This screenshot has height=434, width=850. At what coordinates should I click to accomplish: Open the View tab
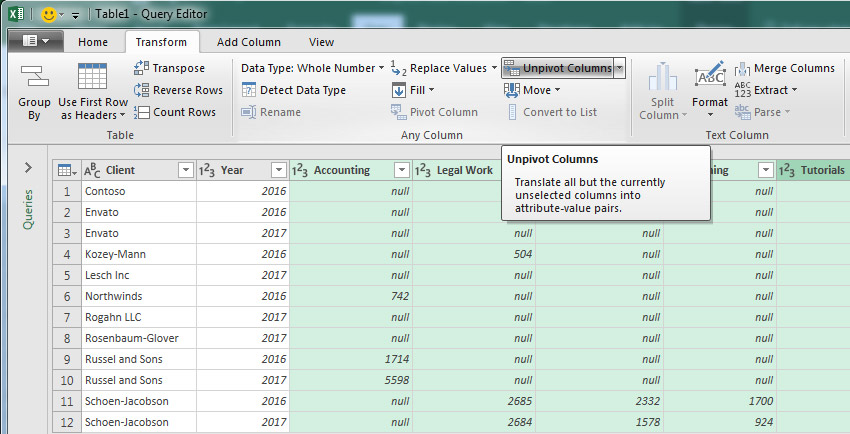(321, 42)
